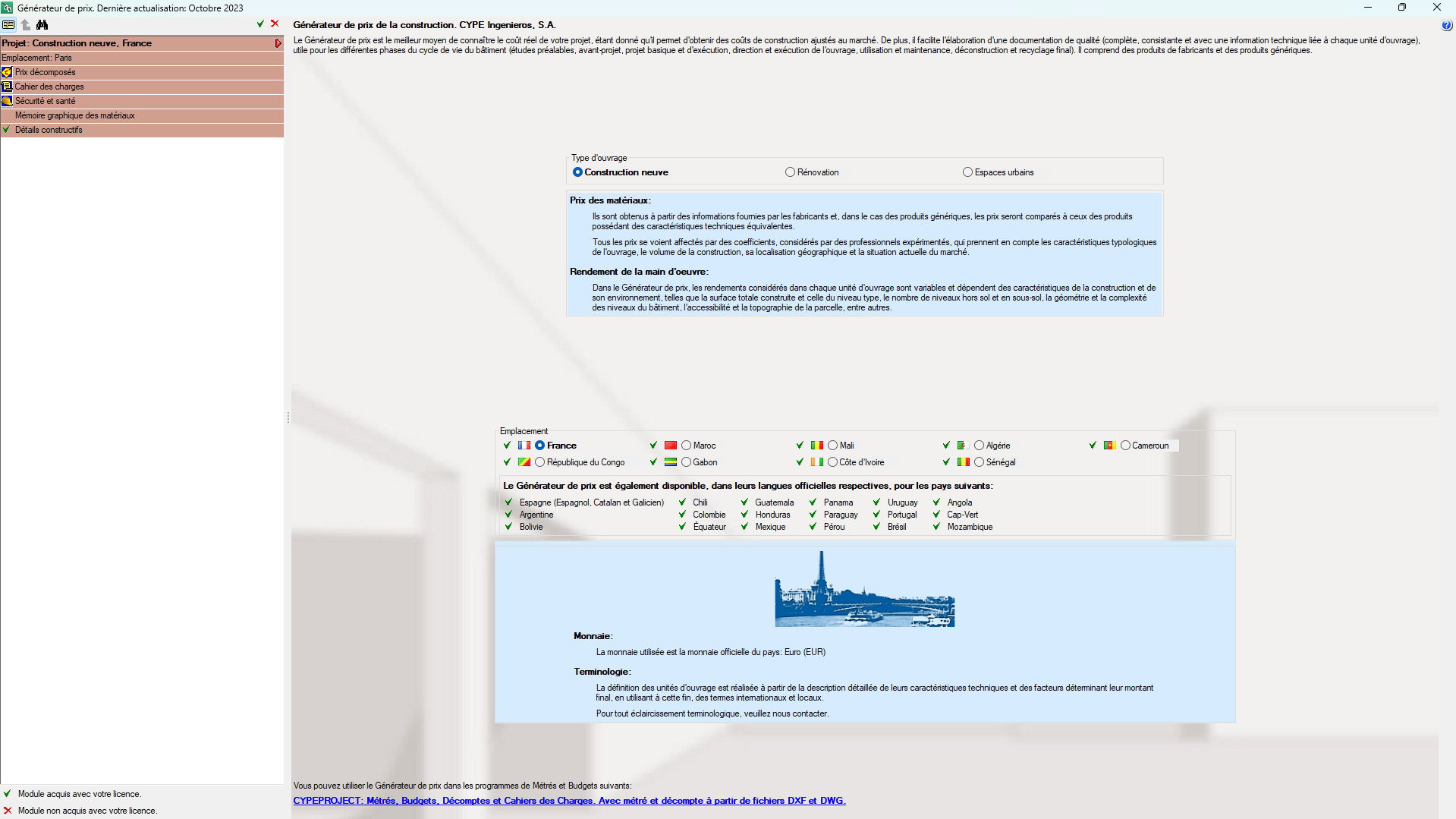Select the Emplacement: Paris row

(x=142, y=58)
